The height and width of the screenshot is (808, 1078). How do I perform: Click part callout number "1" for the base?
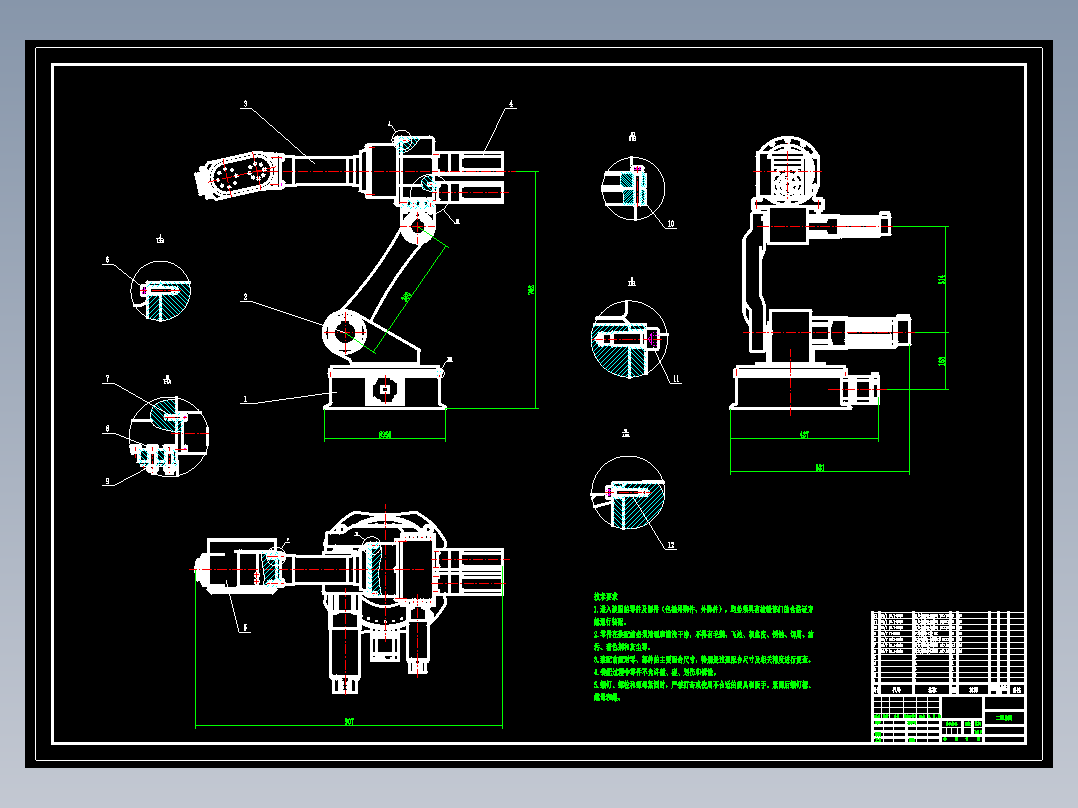[x=245, y=399]
